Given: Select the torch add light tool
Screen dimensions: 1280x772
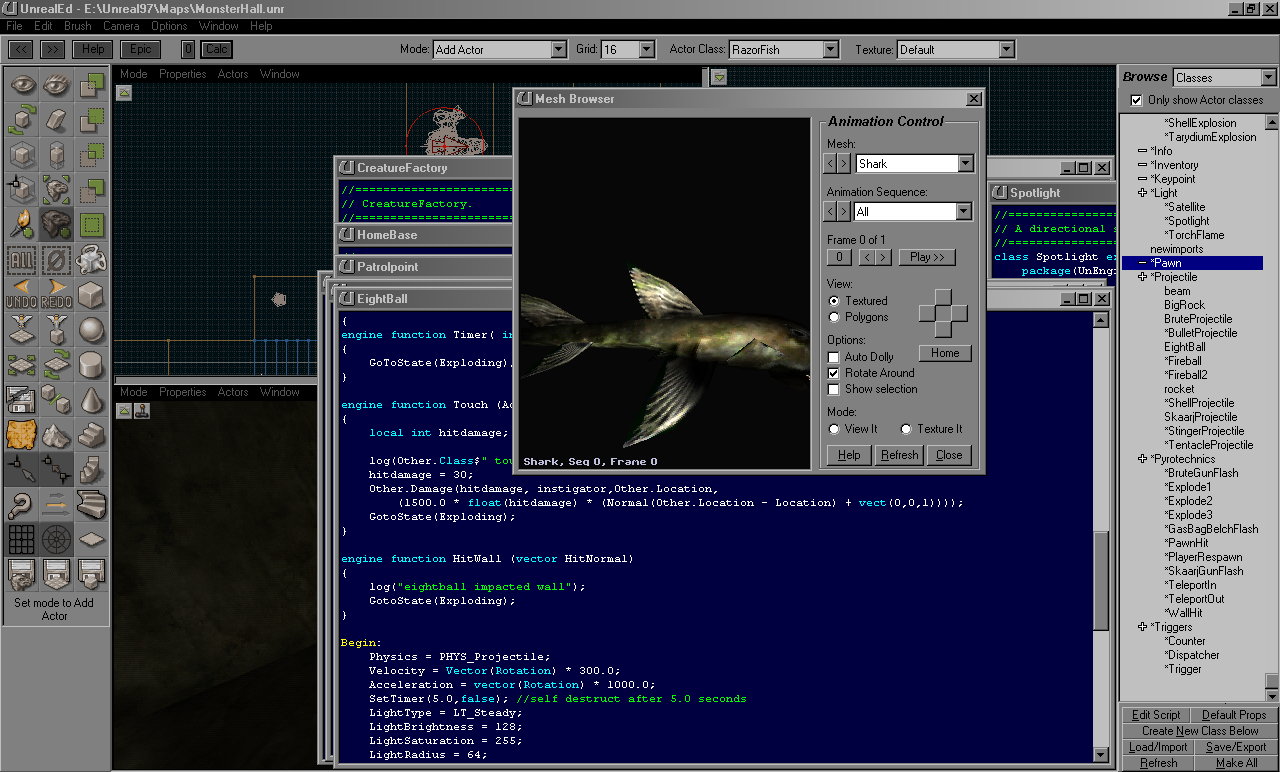Looking at the screenshot, I should [x=22, y=225].
